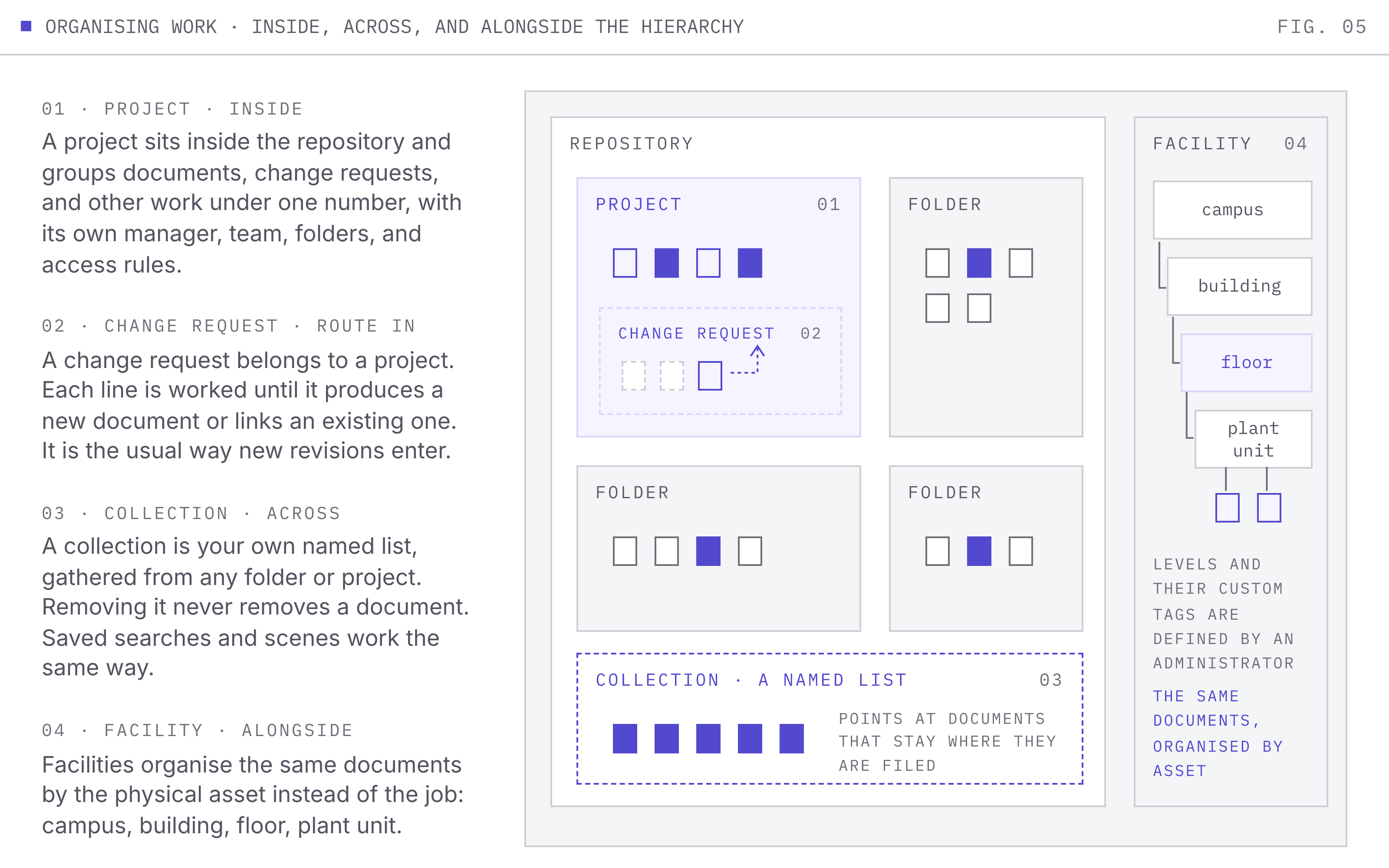Click the filled document in bottom-right Folder
Screen dimensions: 1389x868
(x=979, y=551)
